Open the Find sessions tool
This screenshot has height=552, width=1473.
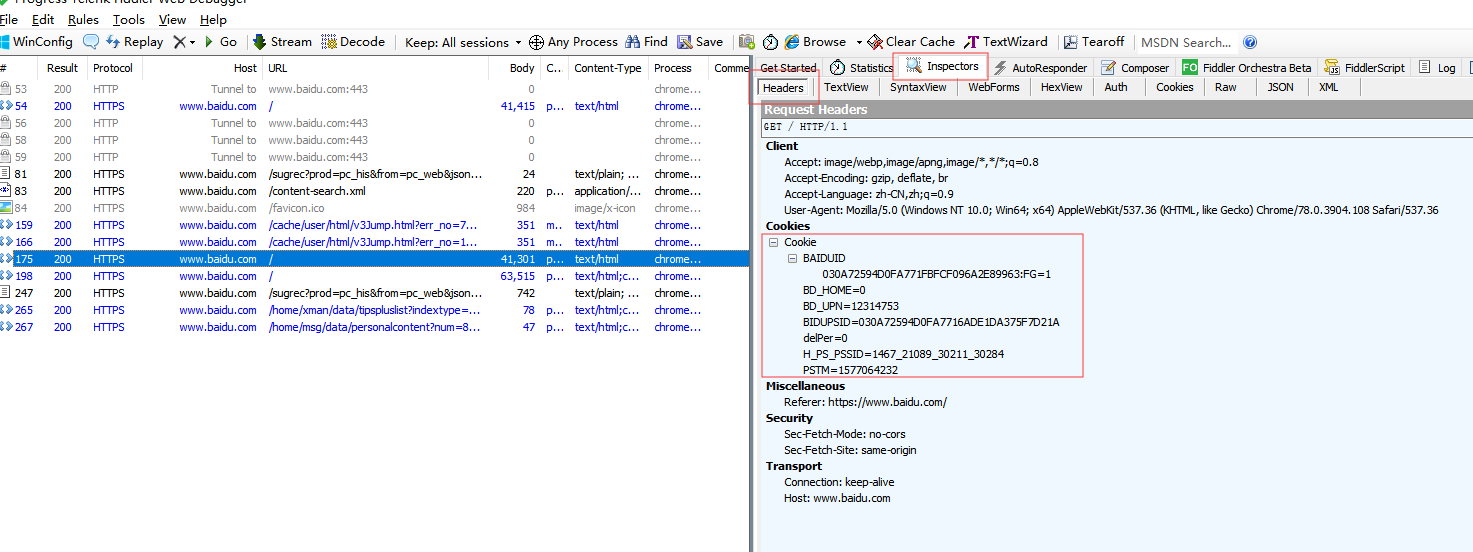[646, 42]
